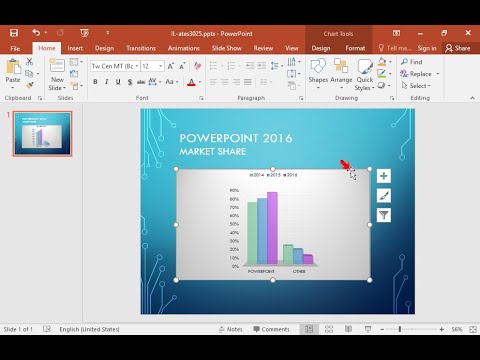Select the Format Painter brush icon

click(x=30, y=85)
